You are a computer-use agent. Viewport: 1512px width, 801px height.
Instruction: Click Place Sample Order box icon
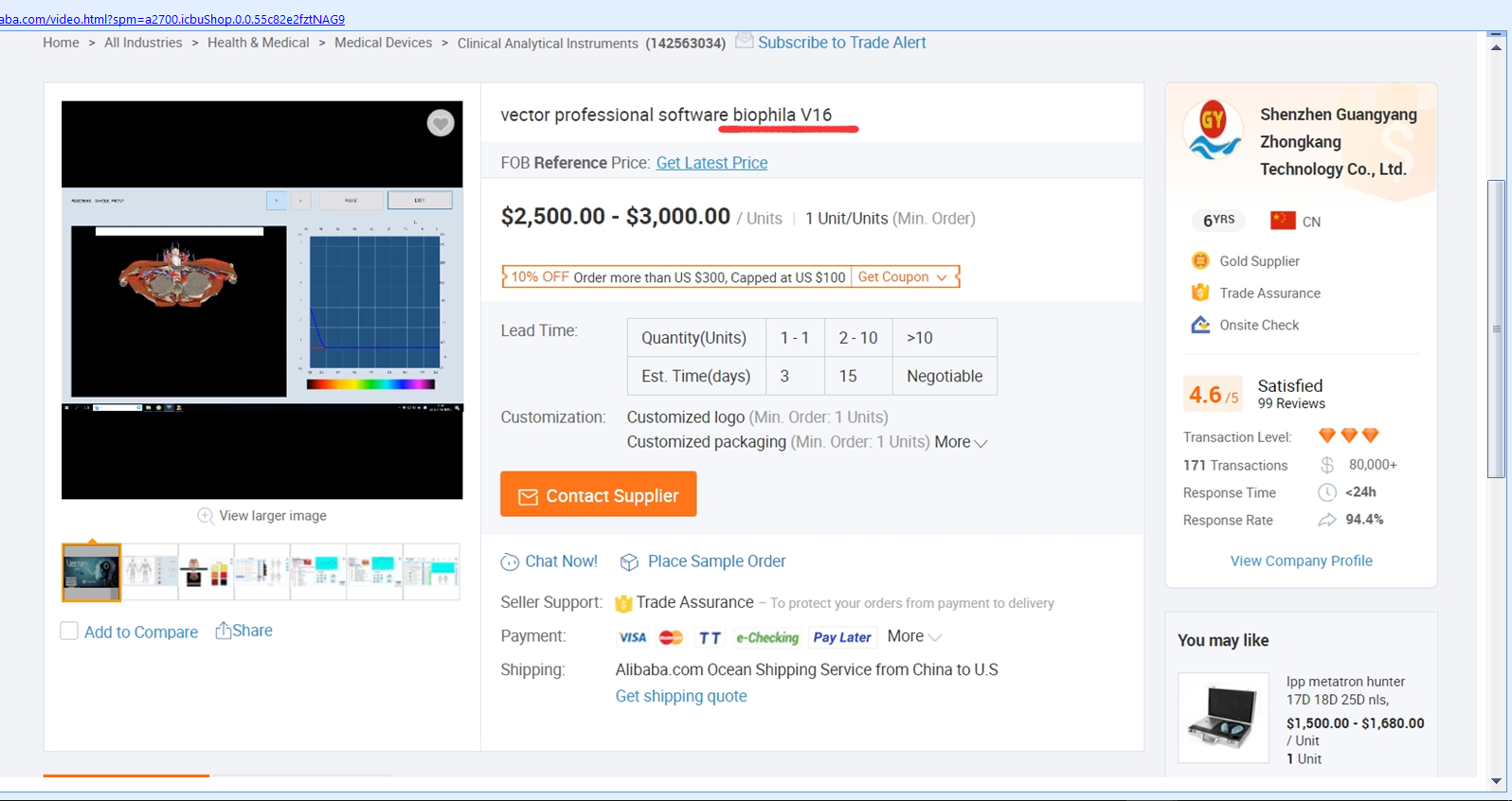point(629,562)
